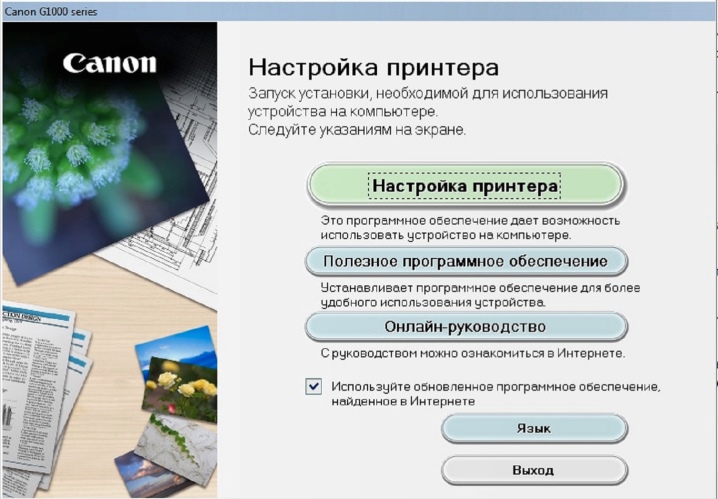Open the Онлайн-руководство button
This screenshot has width=718, height=499.
[x=466, y=327]
